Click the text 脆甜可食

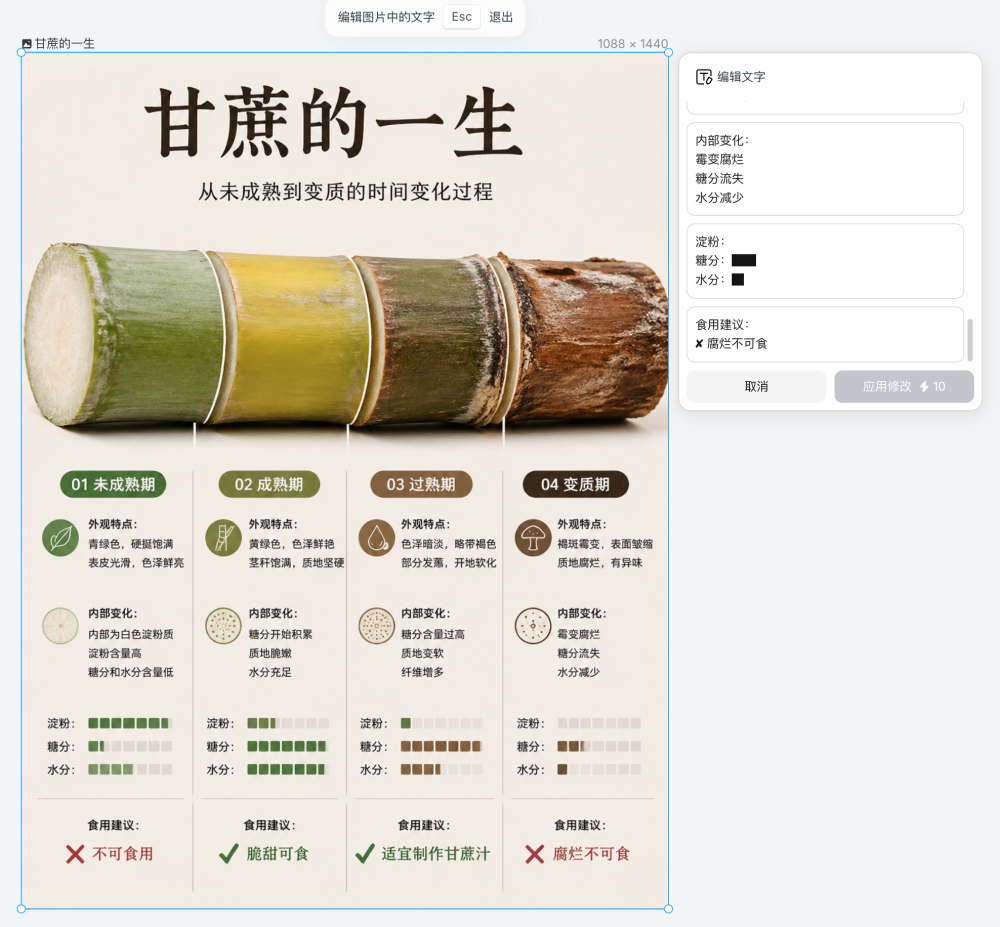(278, 854)
